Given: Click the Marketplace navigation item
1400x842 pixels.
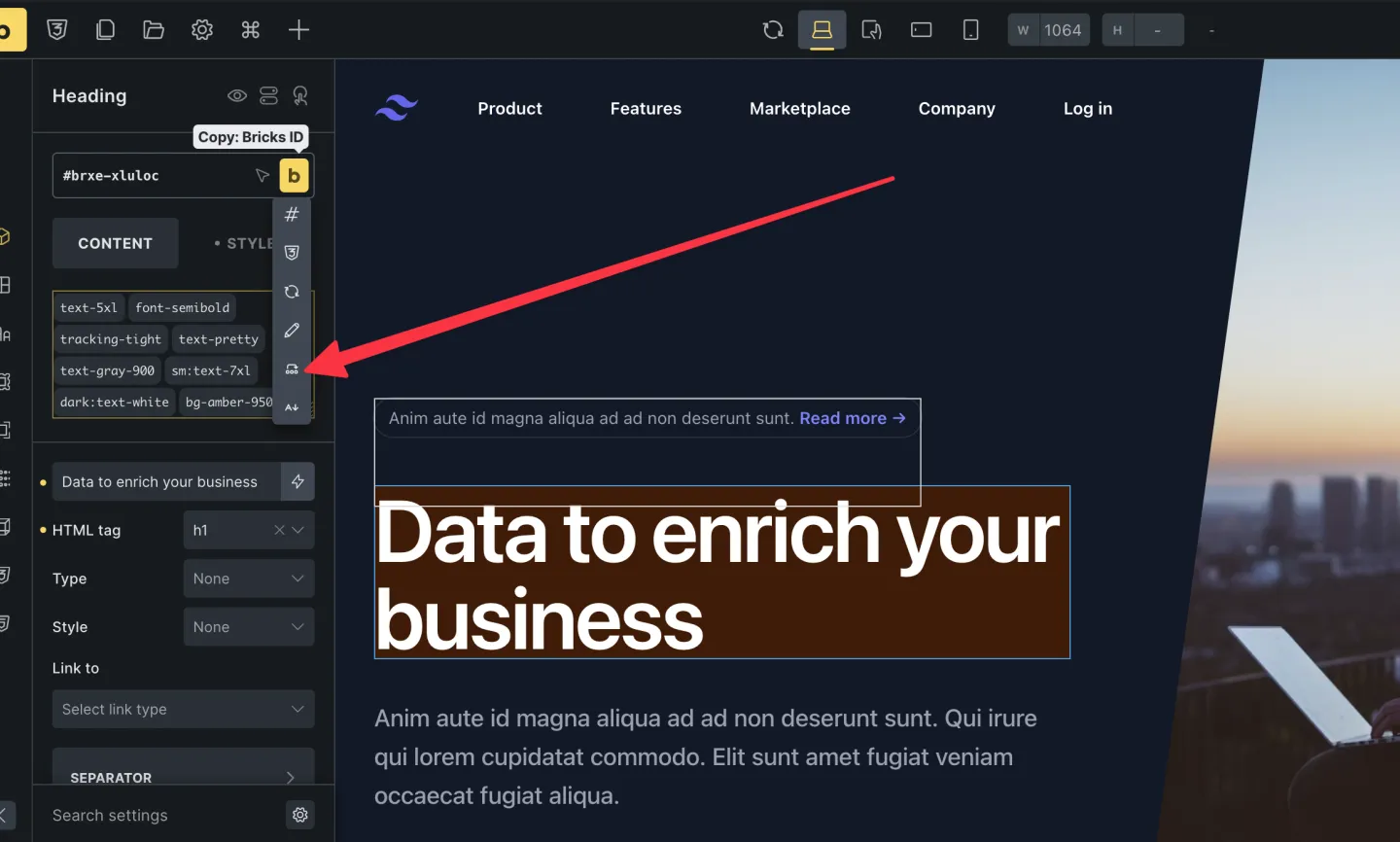Looking at the screenshot, I should (x=799, y=109).
